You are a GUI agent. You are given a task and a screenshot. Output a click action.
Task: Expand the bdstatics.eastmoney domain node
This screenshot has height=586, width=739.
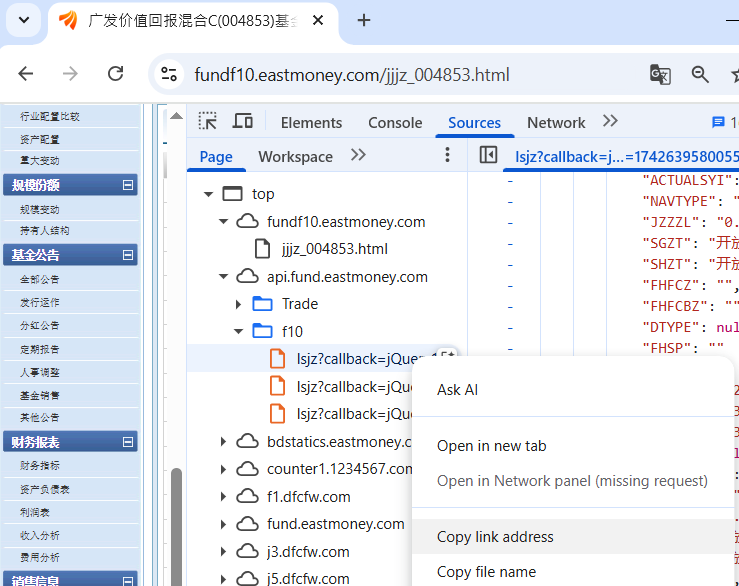tap(223, 442)
